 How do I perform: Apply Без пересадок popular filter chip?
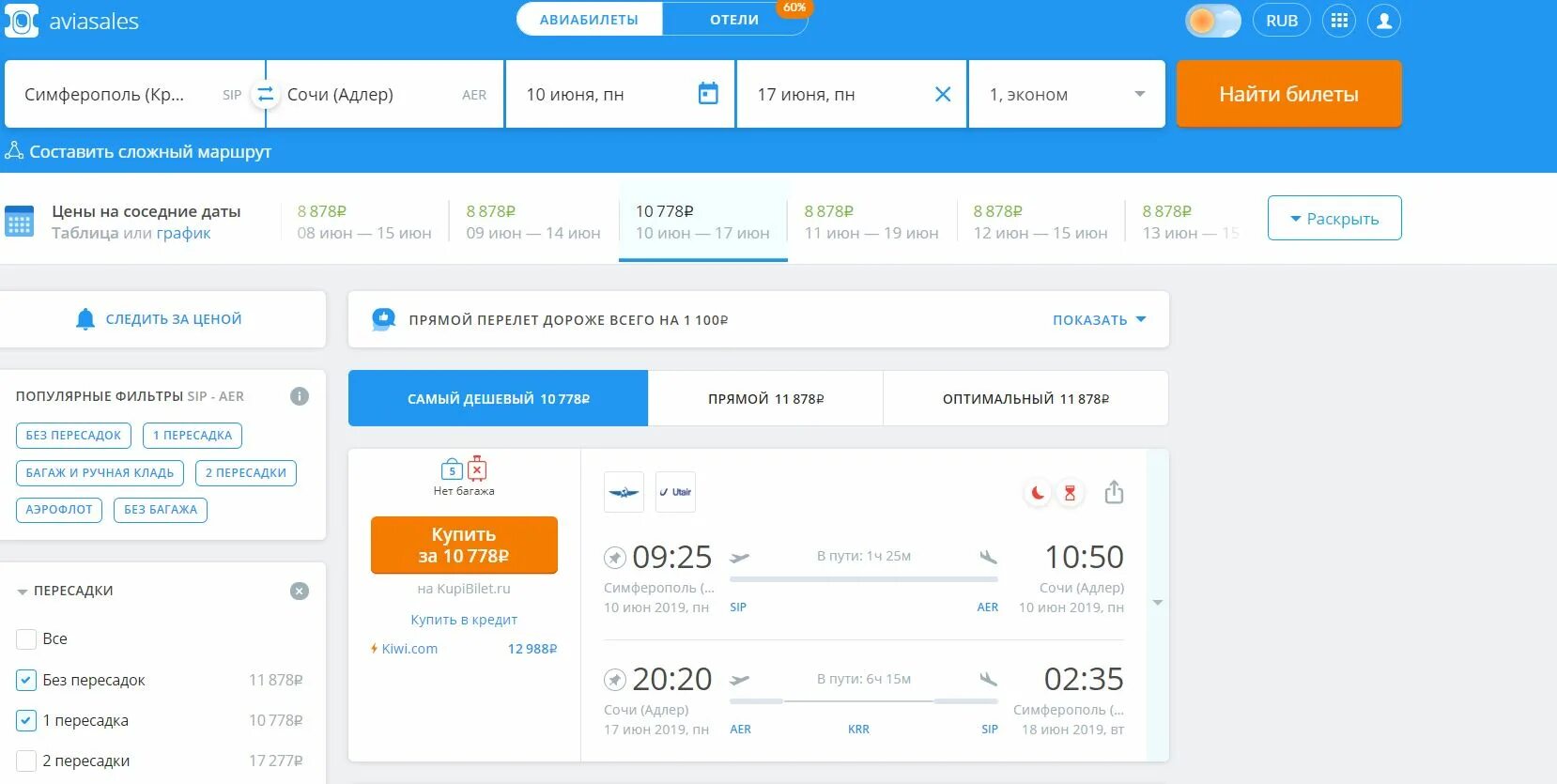pyautogui.click(x=73, y=436)
